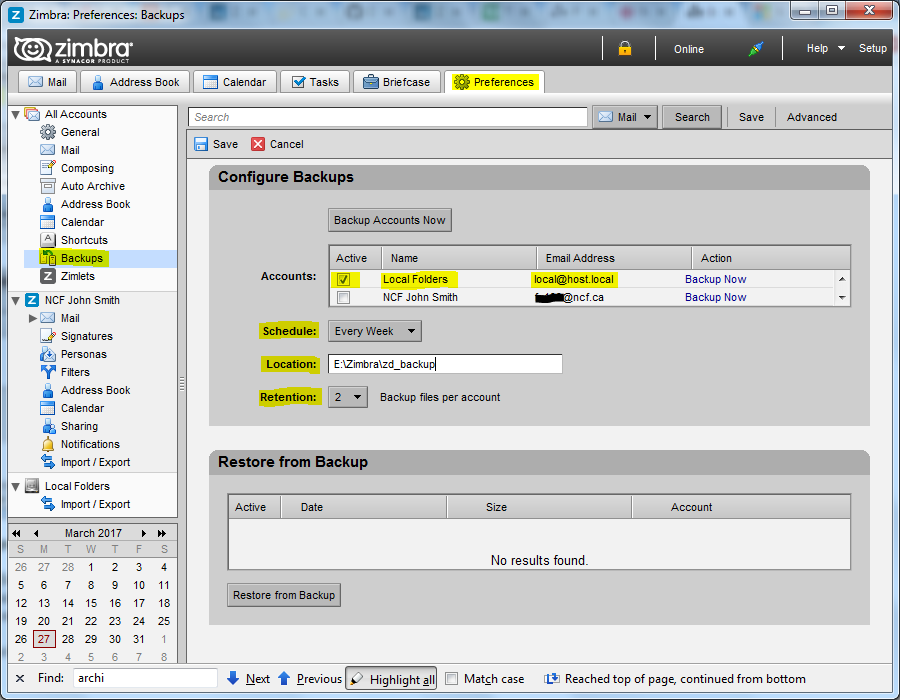The width and height of the screenshot is (900, 700).
Task: Uncheck Active box for Local Folders
Action: click(x=343, y=279)
